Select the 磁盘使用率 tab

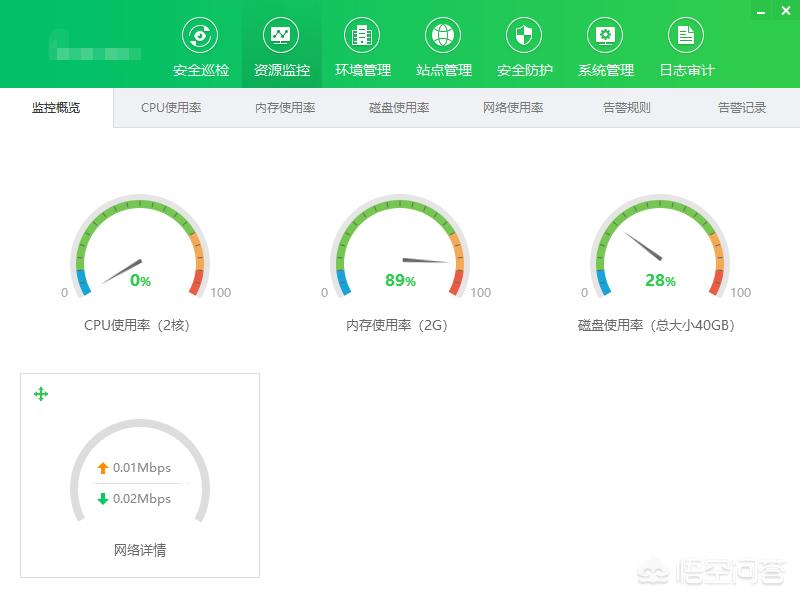399,108
